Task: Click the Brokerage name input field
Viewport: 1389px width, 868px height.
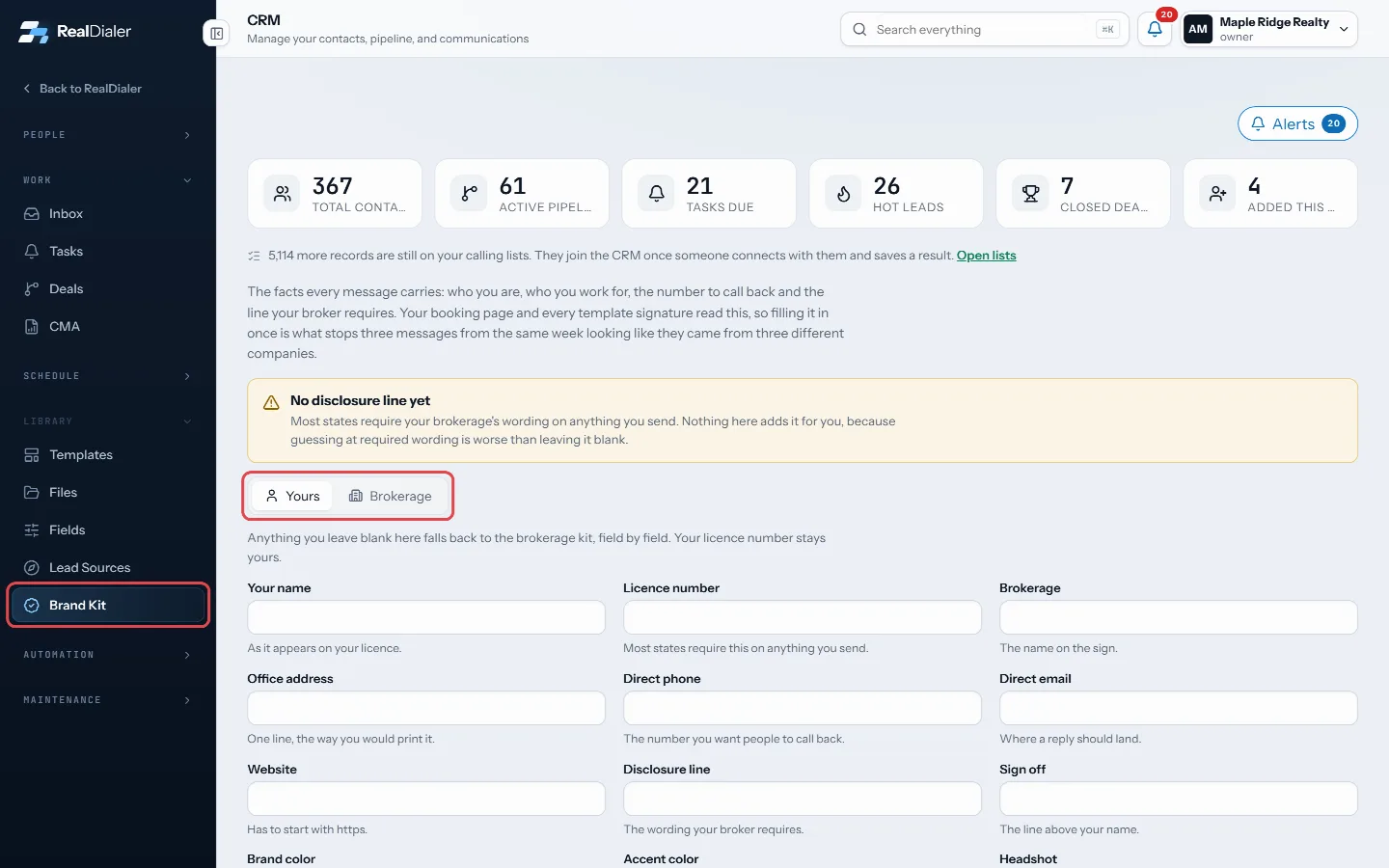Action: (x=1179, y=617)
